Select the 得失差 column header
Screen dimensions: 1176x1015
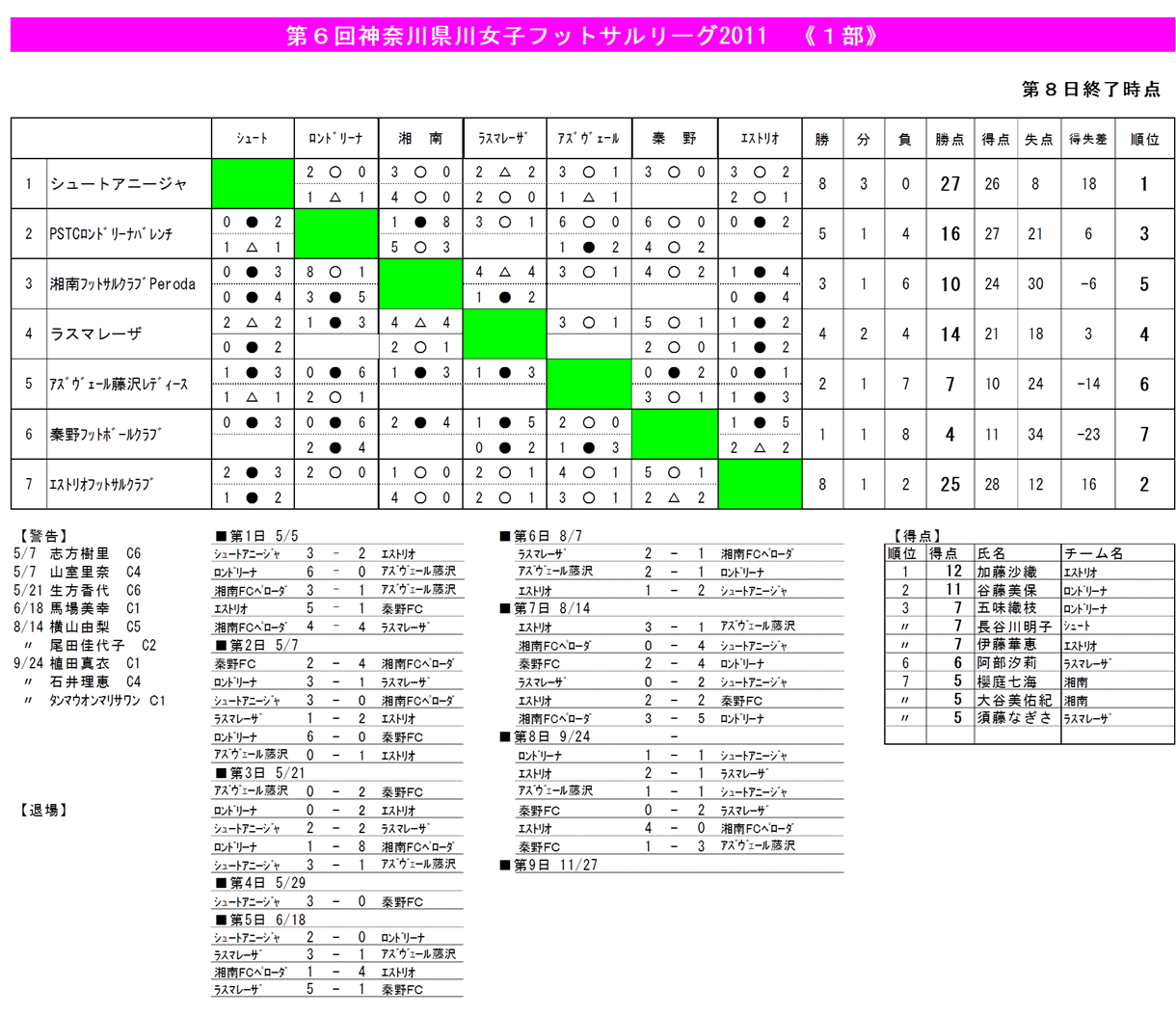[x=1087, y=139]
